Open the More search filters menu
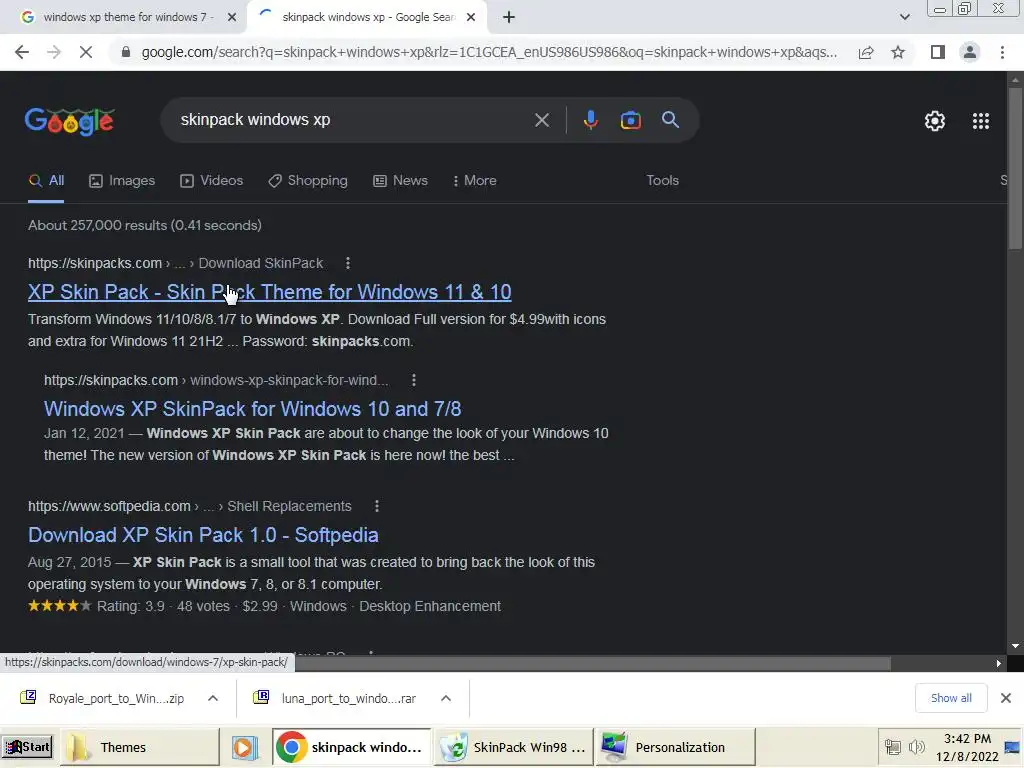The width and height of the screenshot is (1024, 768). (475, 181)
